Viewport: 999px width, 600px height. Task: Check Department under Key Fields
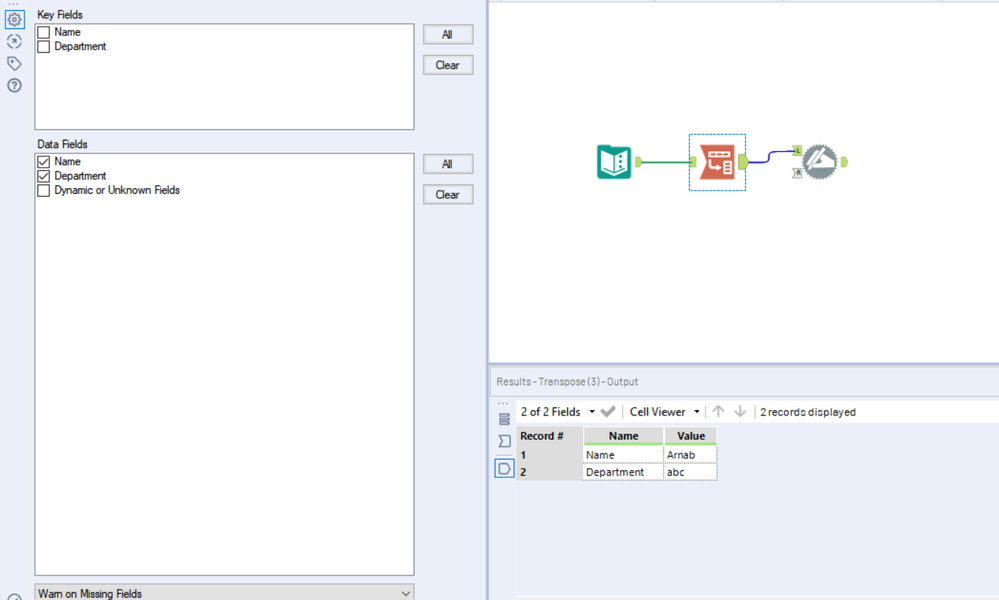[x=43, y=46]
